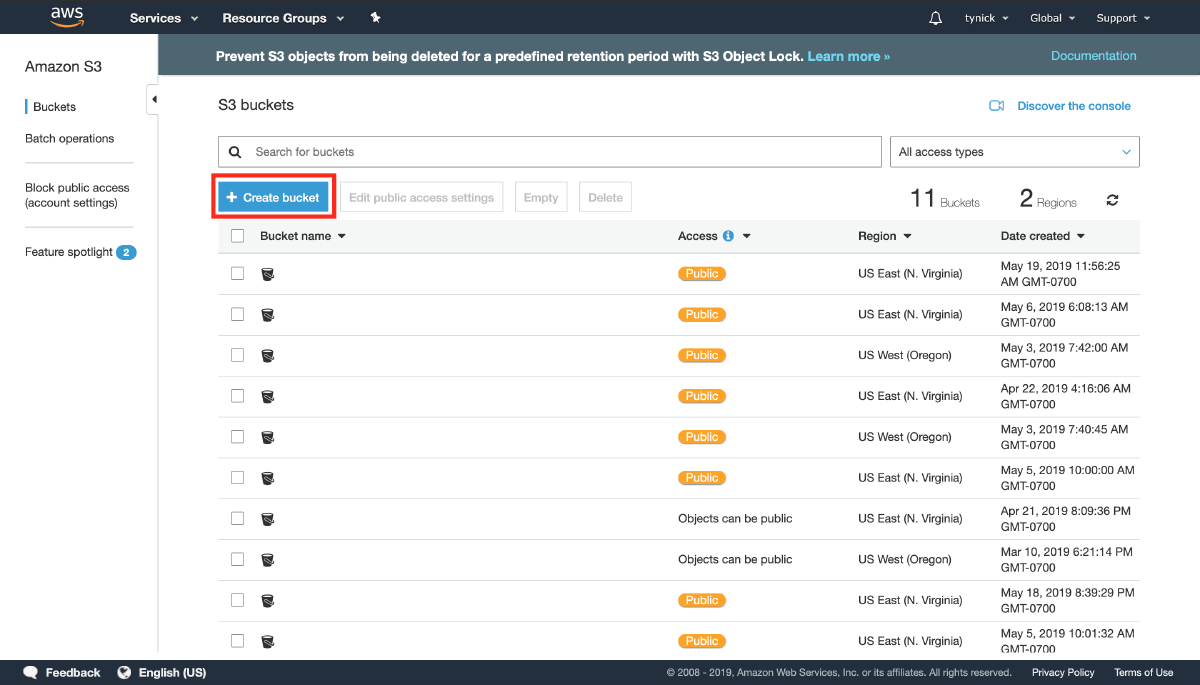Open the Support dropdown menu
The image size is (1200, 685).
(x=1123, y=18)
